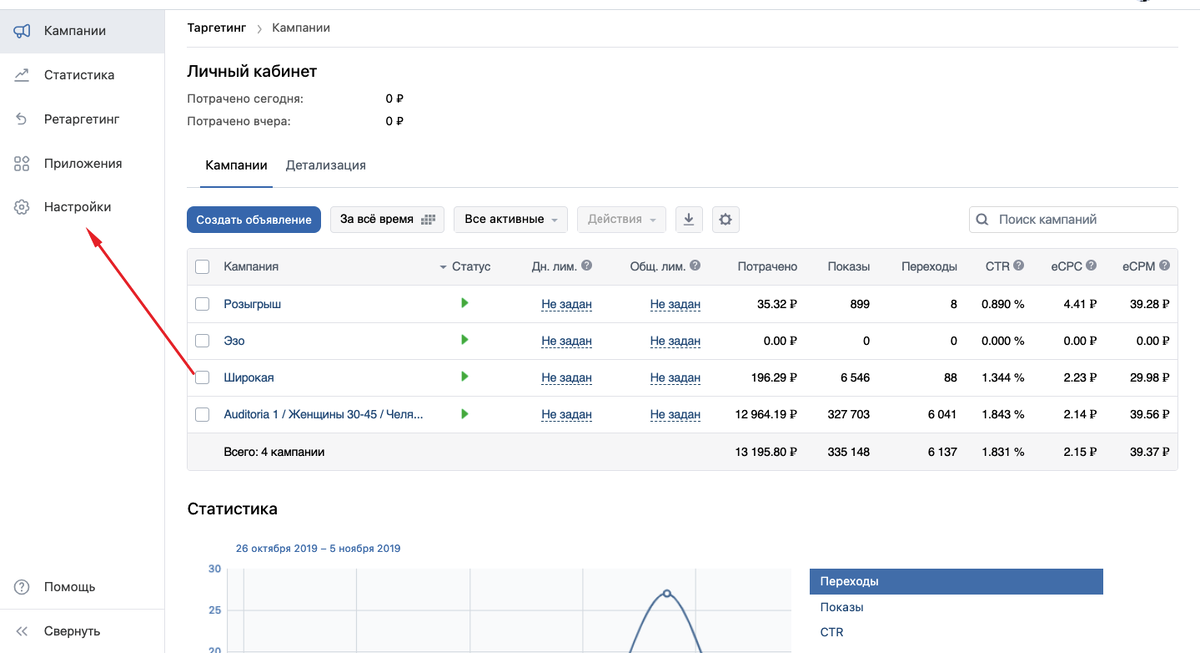Sort table by Показы column header
The width and height of the screenshot is (1200, 653).
pyautogui.click(x=849, y=267)
